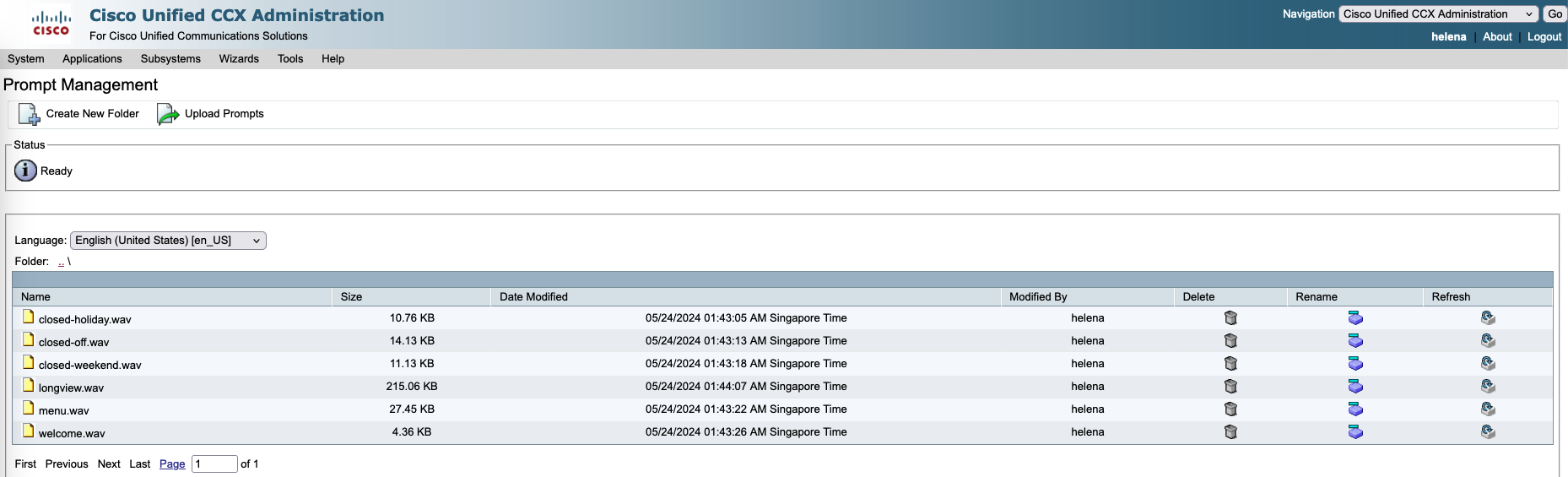Delete the longview.wav prompt file
This screenshot has width=1568, height=477.
pos(1230,387)
